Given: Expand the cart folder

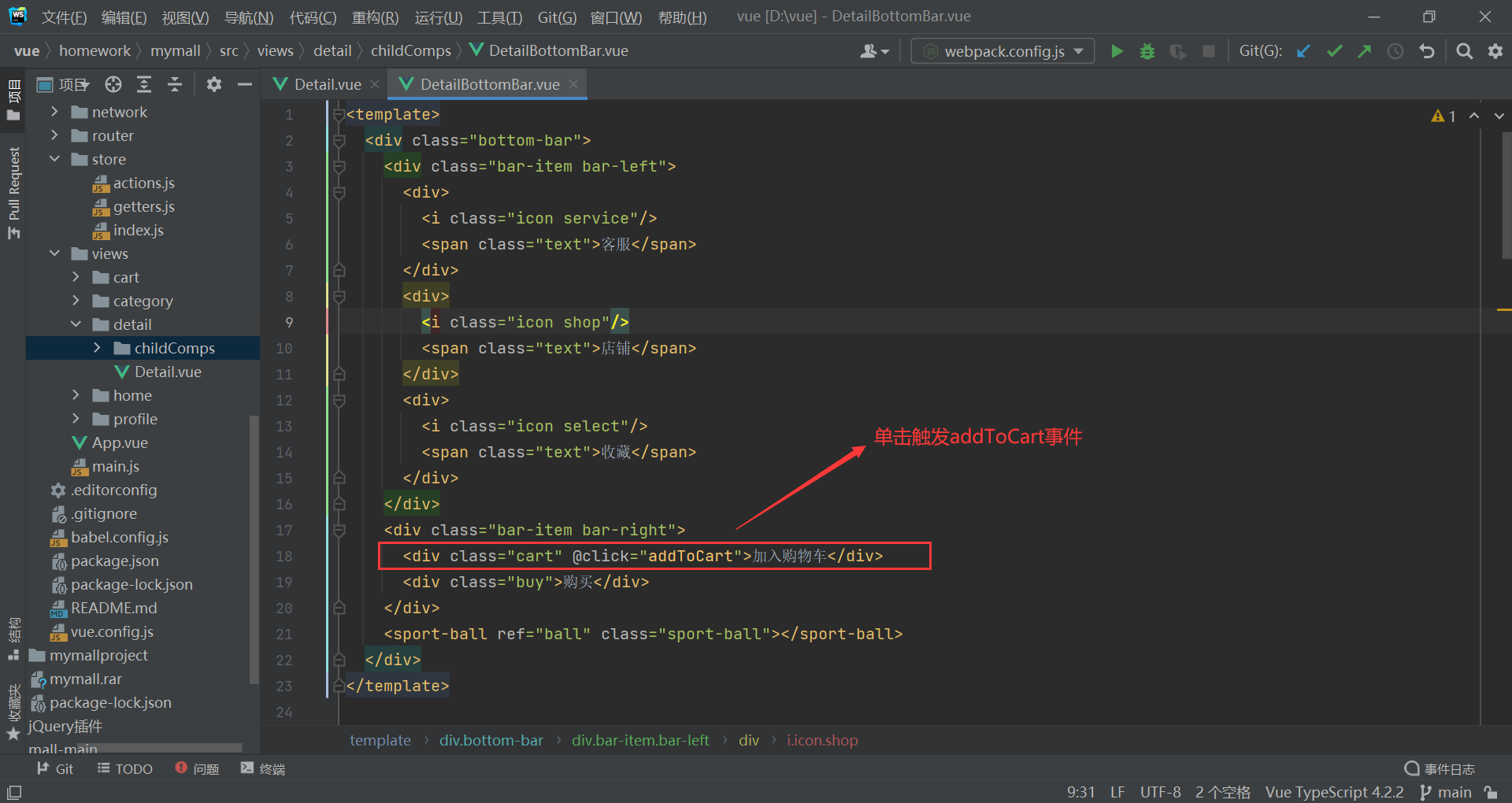Looking at the screenshot, I should pos(76,277).
